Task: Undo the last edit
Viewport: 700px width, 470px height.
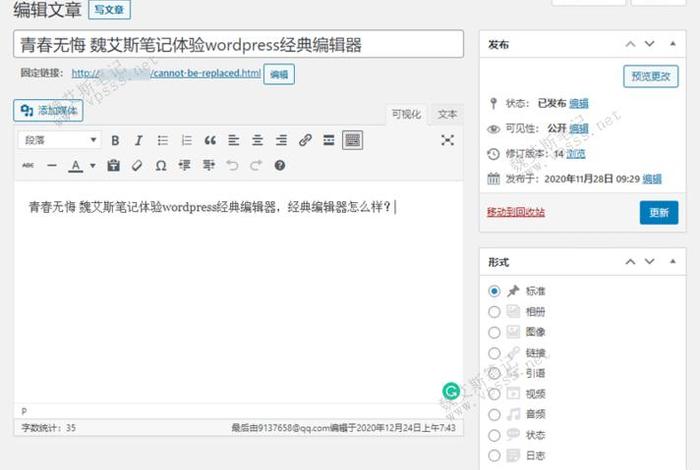Action: pos(232,166)
